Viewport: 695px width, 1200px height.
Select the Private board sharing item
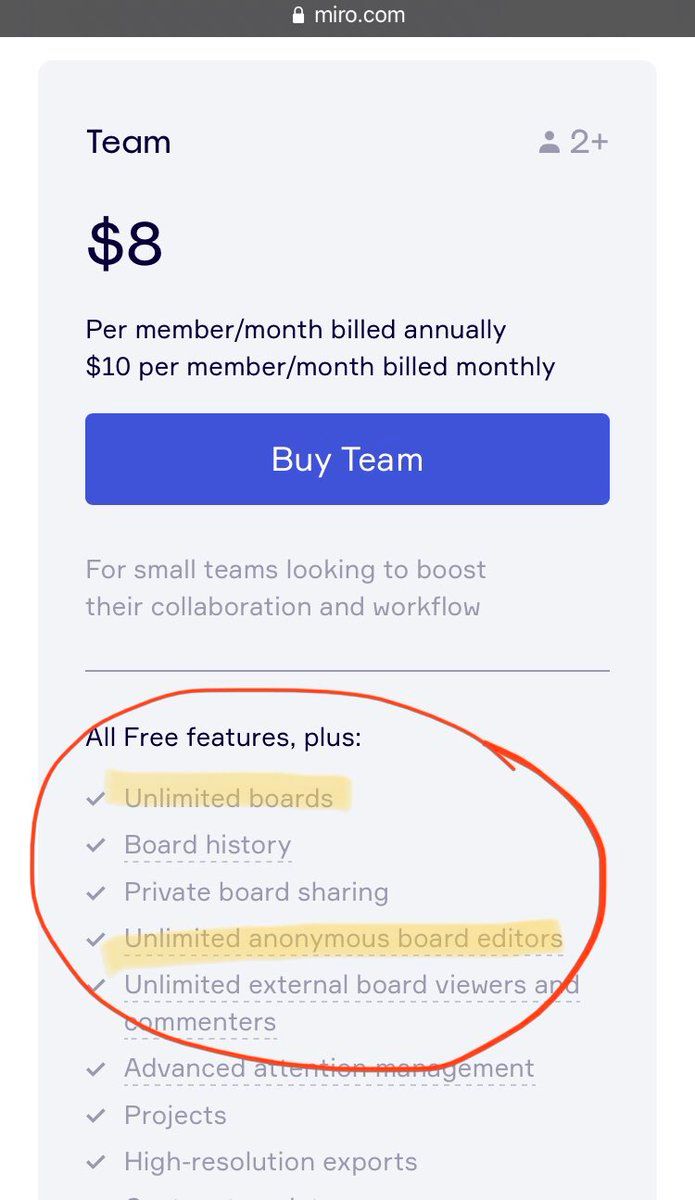pos(256,892)
